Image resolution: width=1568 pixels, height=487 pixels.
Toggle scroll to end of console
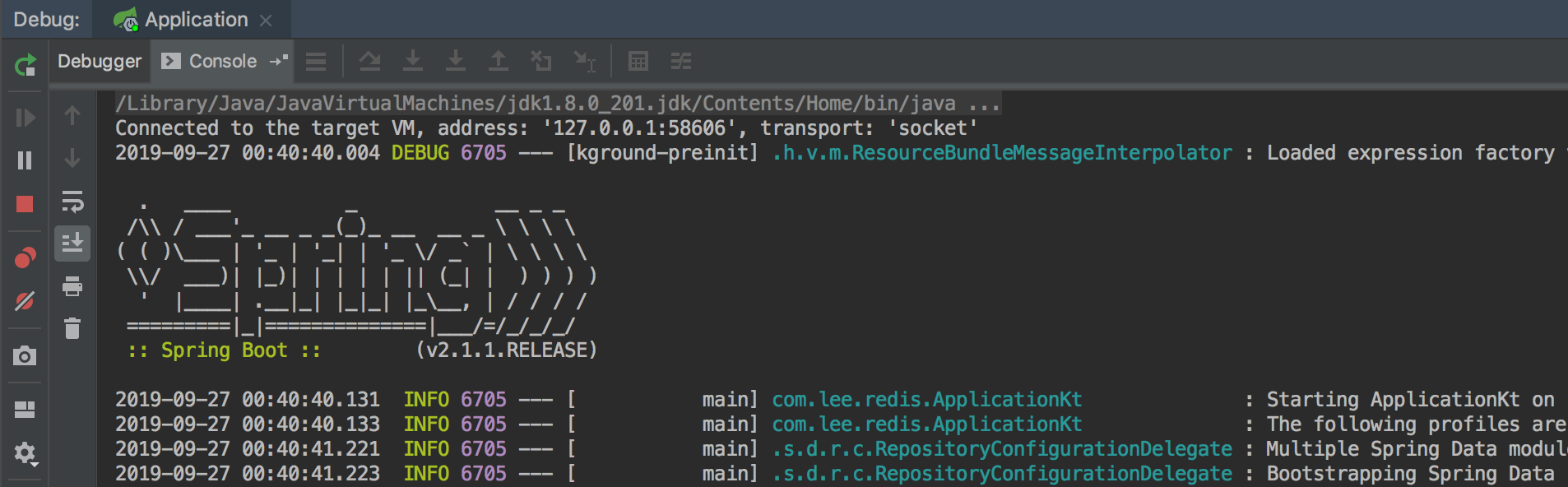point(72,243)
